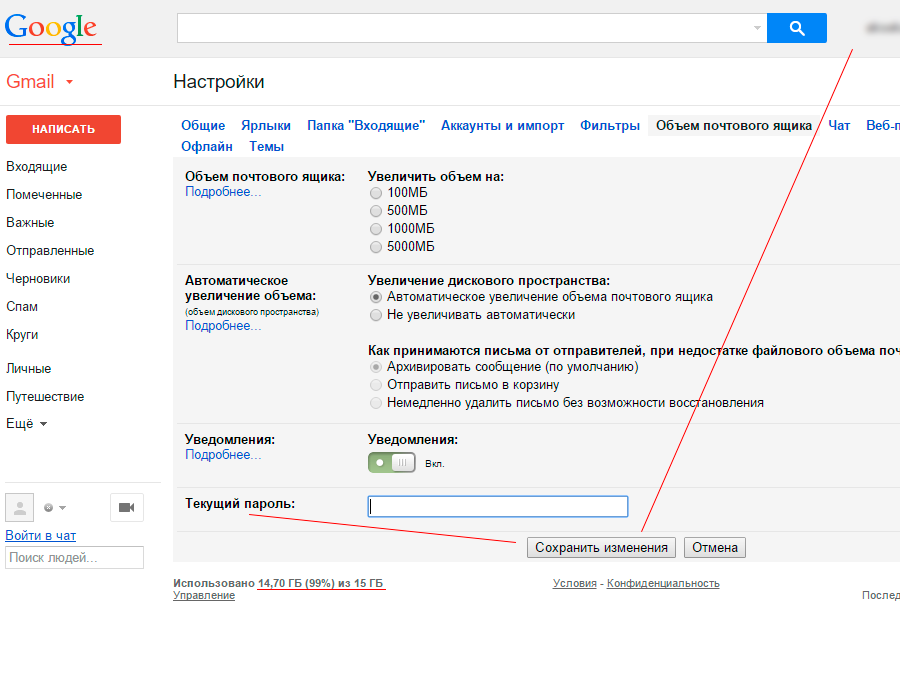Select the 1000МБ radio option
This screenshot has width=900, height=698.
(x=376, y=229)
